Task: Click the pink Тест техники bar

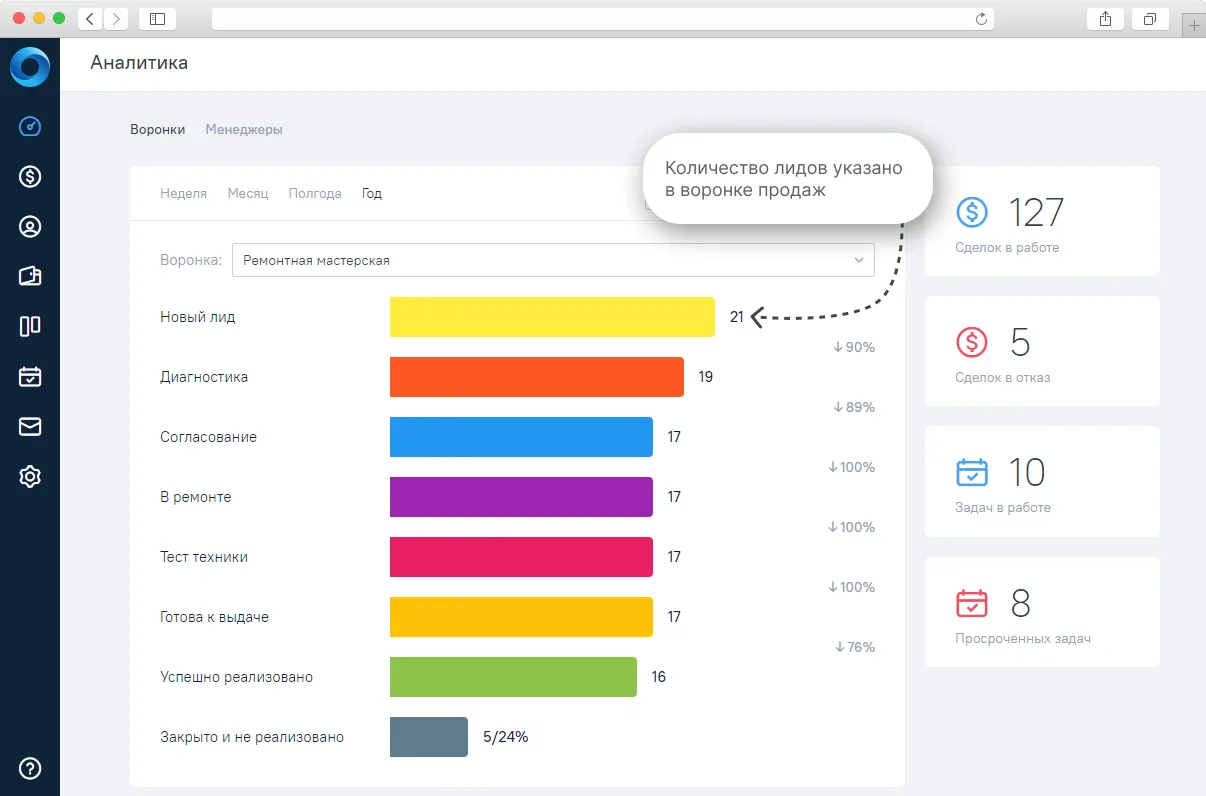Action: pyautogui.click(x=521, y=557)
